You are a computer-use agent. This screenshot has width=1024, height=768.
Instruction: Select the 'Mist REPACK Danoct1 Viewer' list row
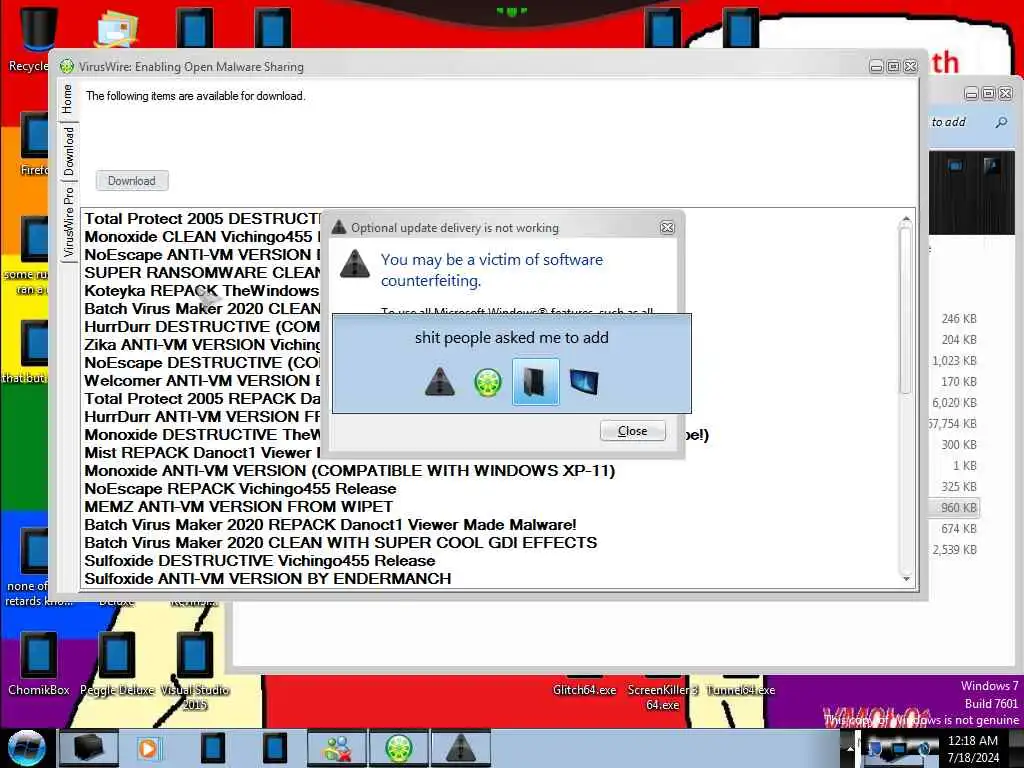click(202, 453)
